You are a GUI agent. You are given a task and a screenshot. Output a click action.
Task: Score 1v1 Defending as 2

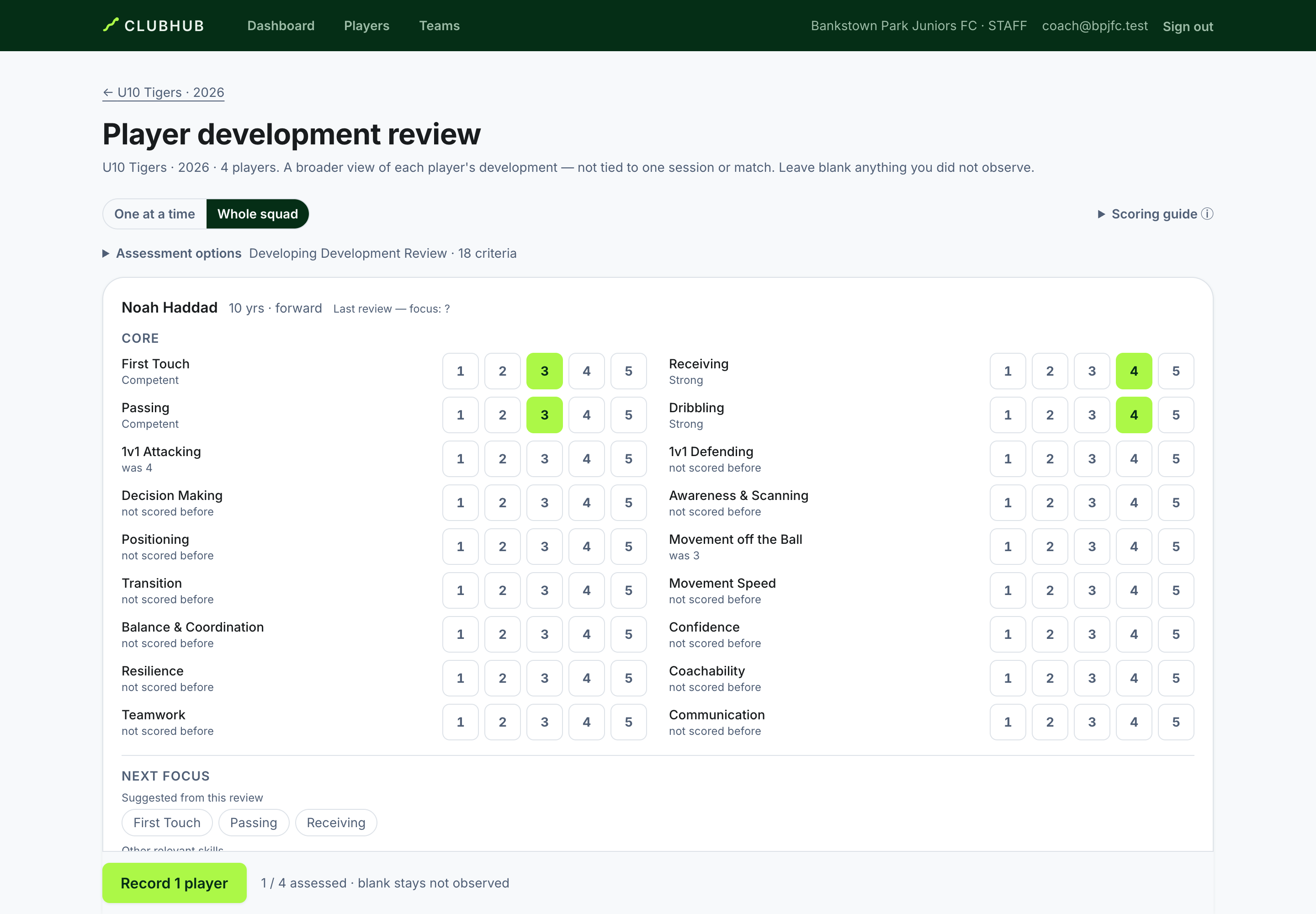point(1050,459)
